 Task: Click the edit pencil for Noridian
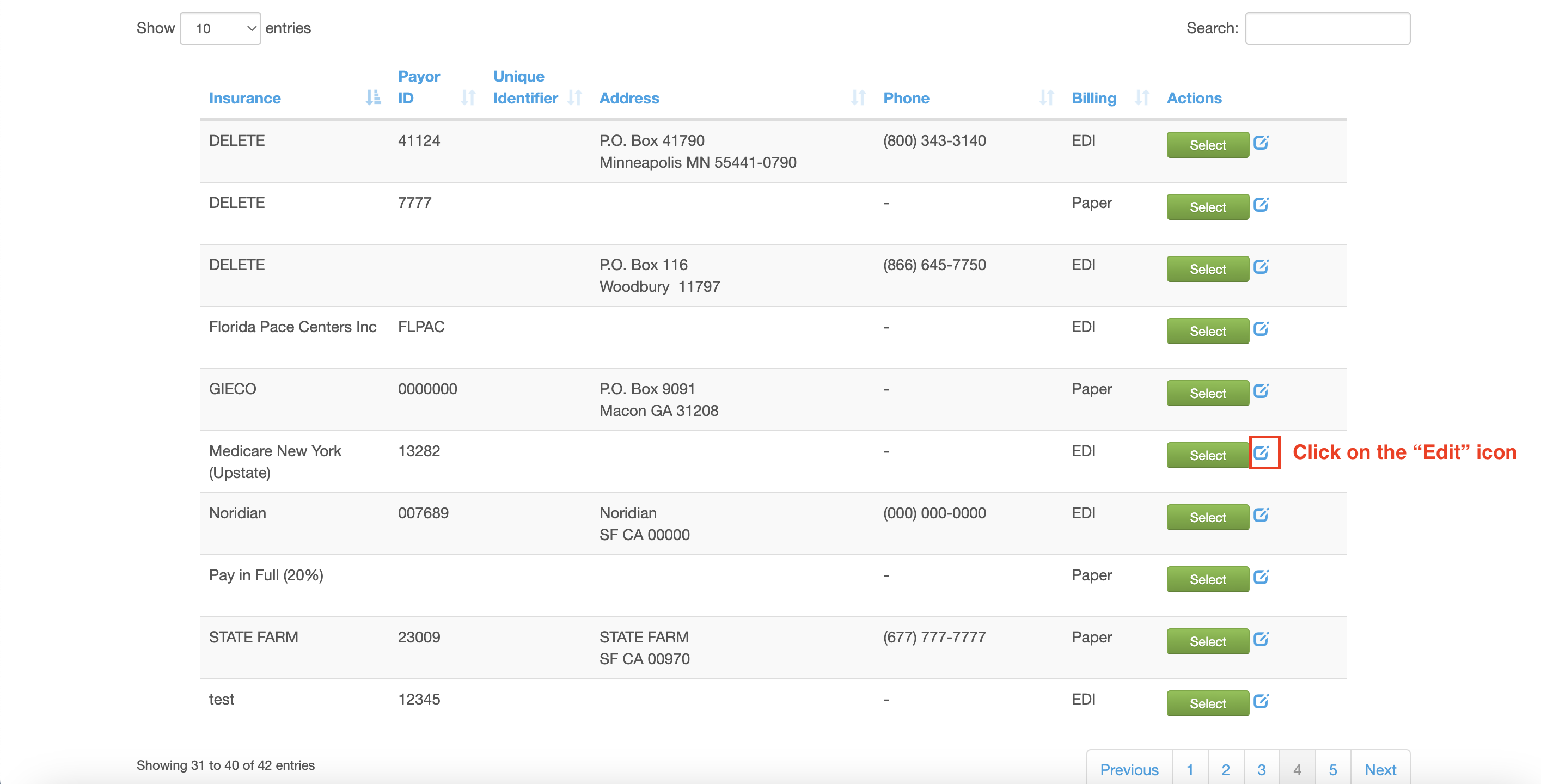(1261, 515)
